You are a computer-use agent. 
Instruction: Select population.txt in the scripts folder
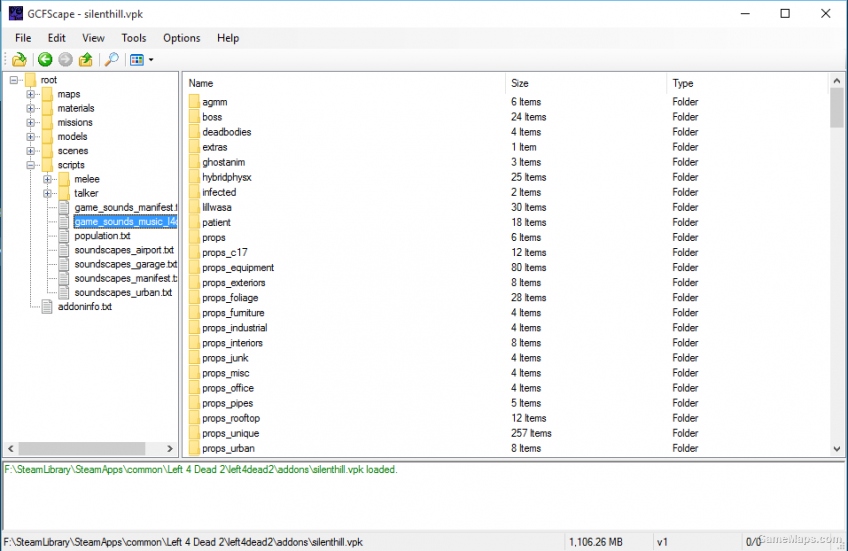coord(102,236)
